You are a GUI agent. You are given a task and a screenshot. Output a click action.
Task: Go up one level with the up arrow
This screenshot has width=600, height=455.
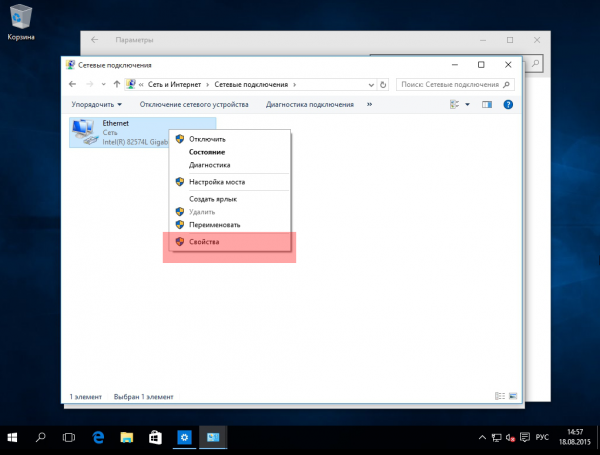tap(117, 85)
